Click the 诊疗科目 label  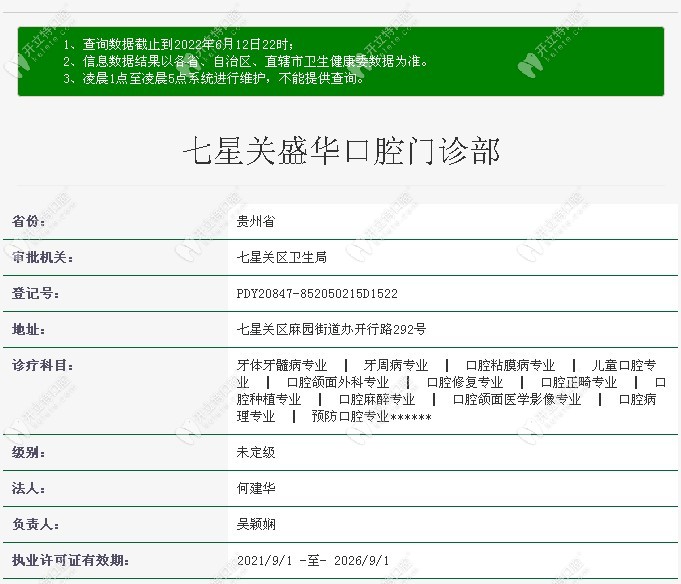click(x=43, y=366)
